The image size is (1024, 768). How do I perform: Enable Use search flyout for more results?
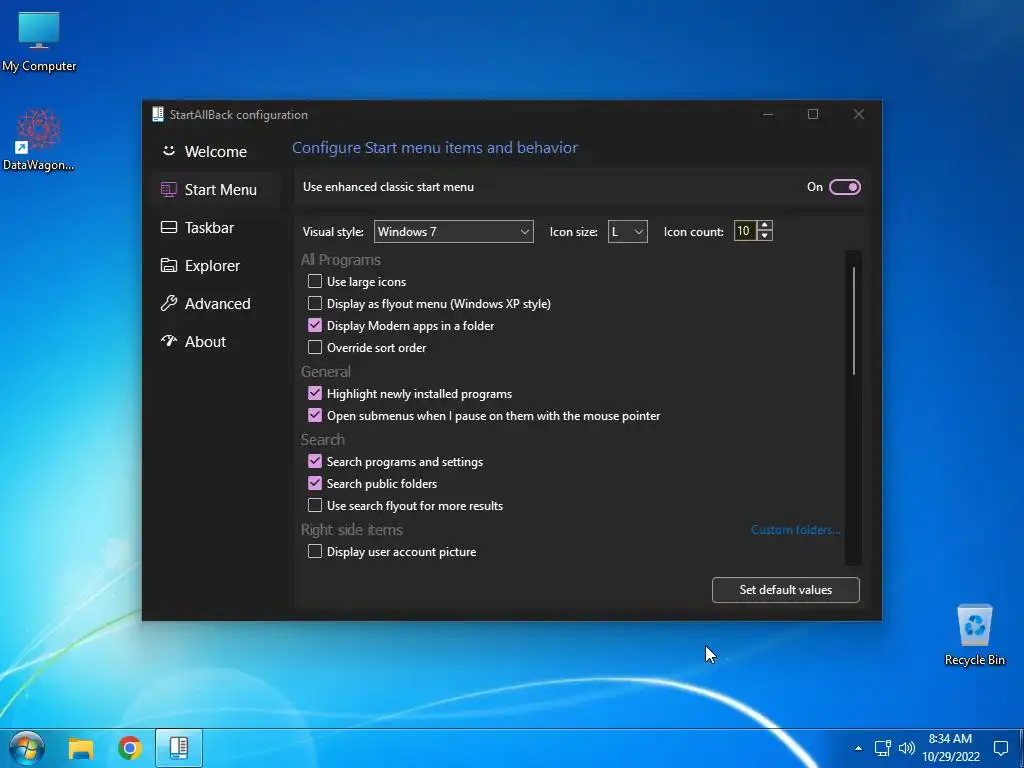(315, 505)
